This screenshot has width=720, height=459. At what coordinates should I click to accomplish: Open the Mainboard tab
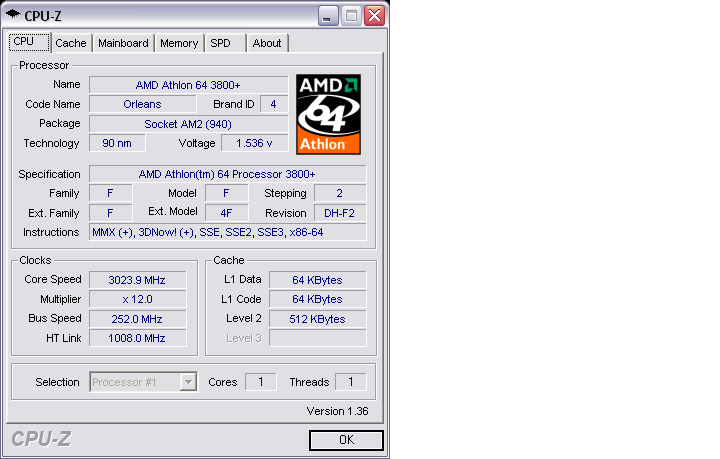click(123, 43)
